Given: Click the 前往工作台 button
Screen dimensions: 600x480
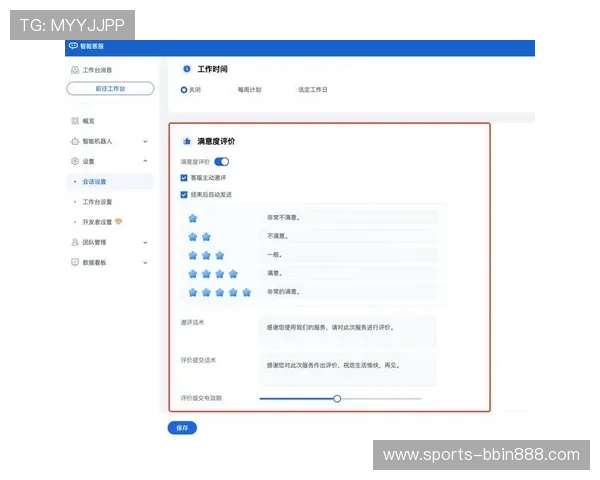Looking at the screenshot, I should point(110,88).
